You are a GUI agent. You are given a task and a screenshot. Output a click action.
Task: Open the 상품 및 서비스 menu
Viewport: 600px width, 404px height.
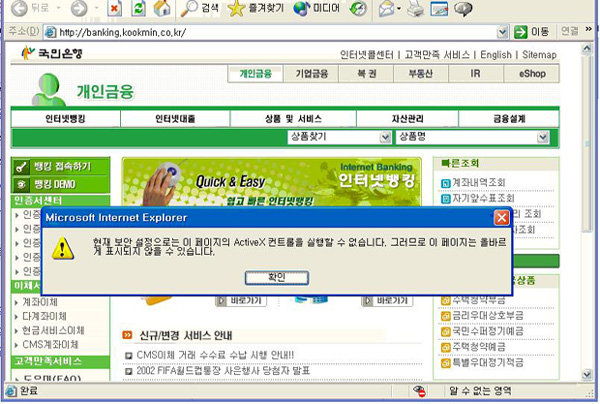coord(293,119)
